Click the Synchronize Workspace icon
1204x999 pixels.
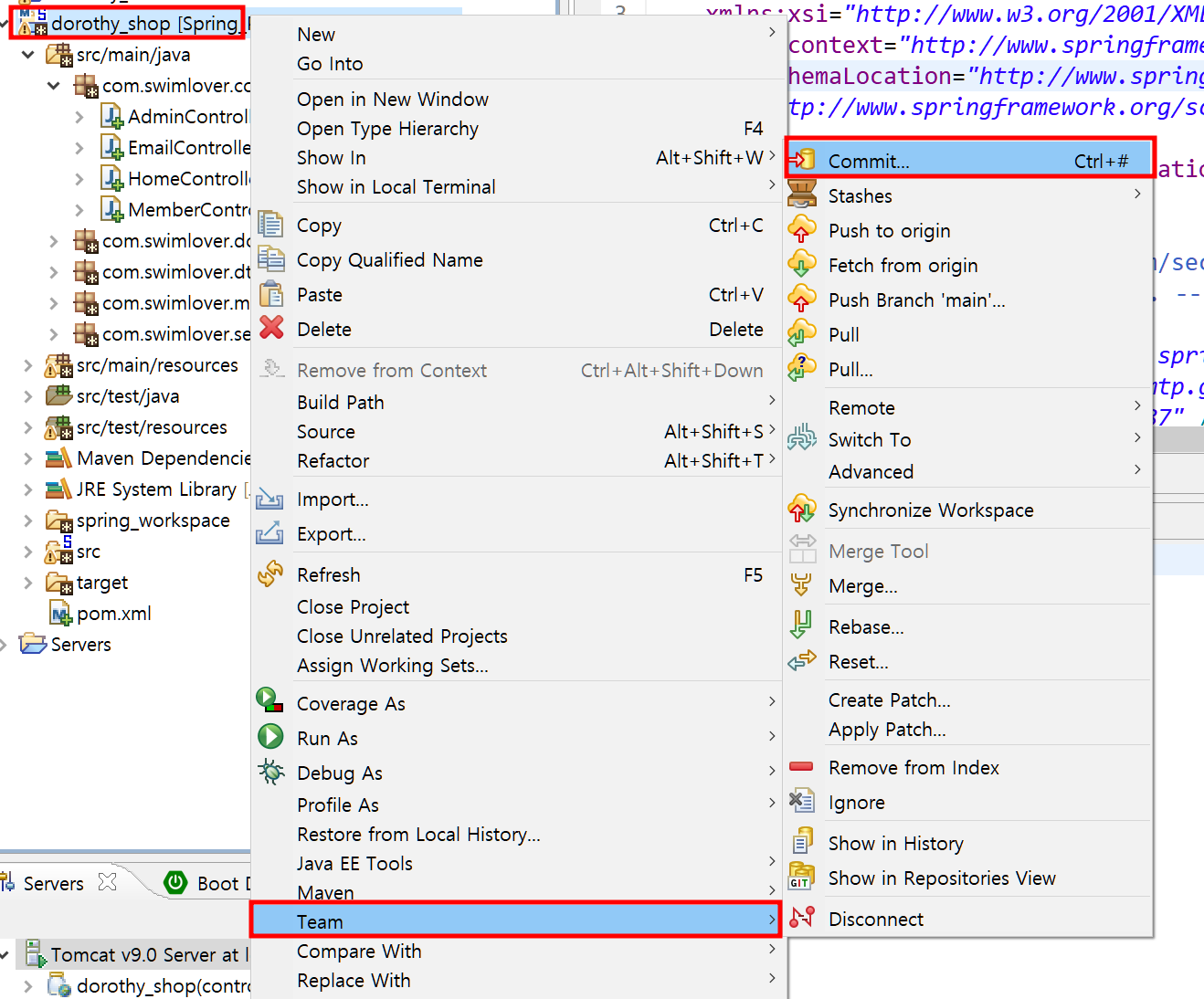802,510
